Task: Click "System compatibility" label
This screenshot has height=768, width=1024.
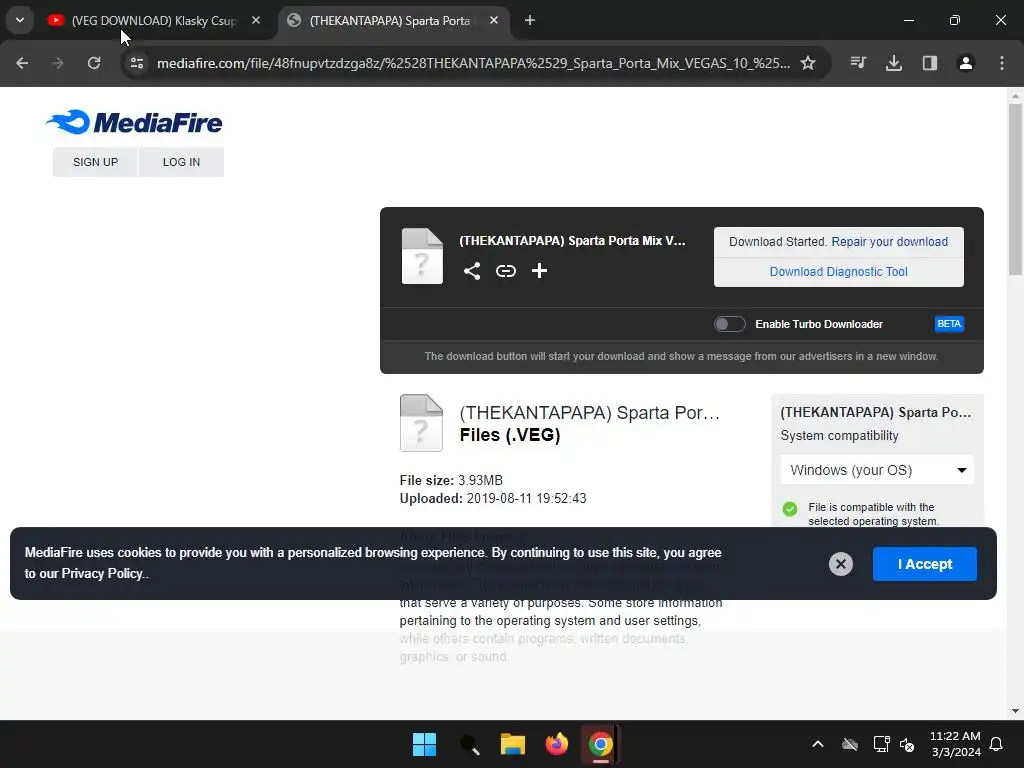Action: 839,436
